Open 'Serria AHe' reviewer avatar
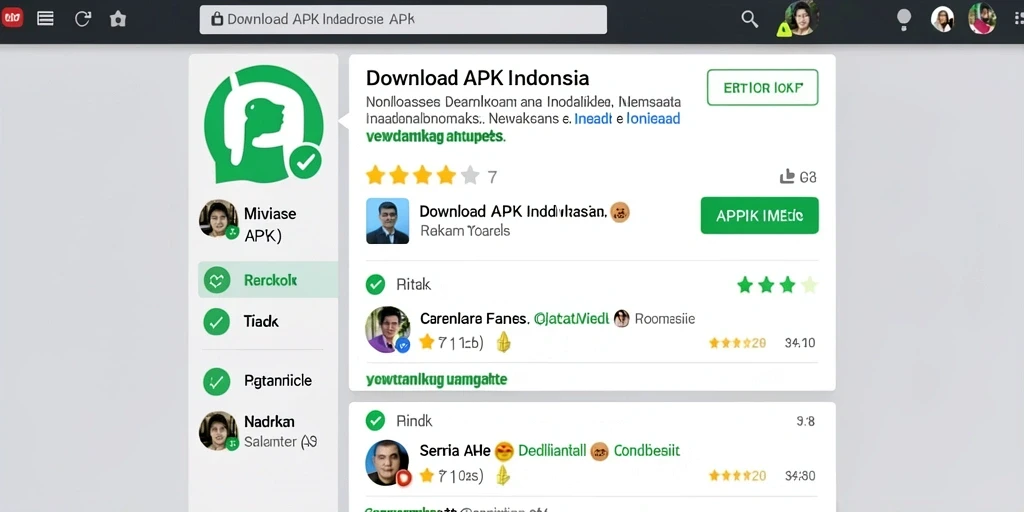The image size is (1024, 512). tap(387, 462)
